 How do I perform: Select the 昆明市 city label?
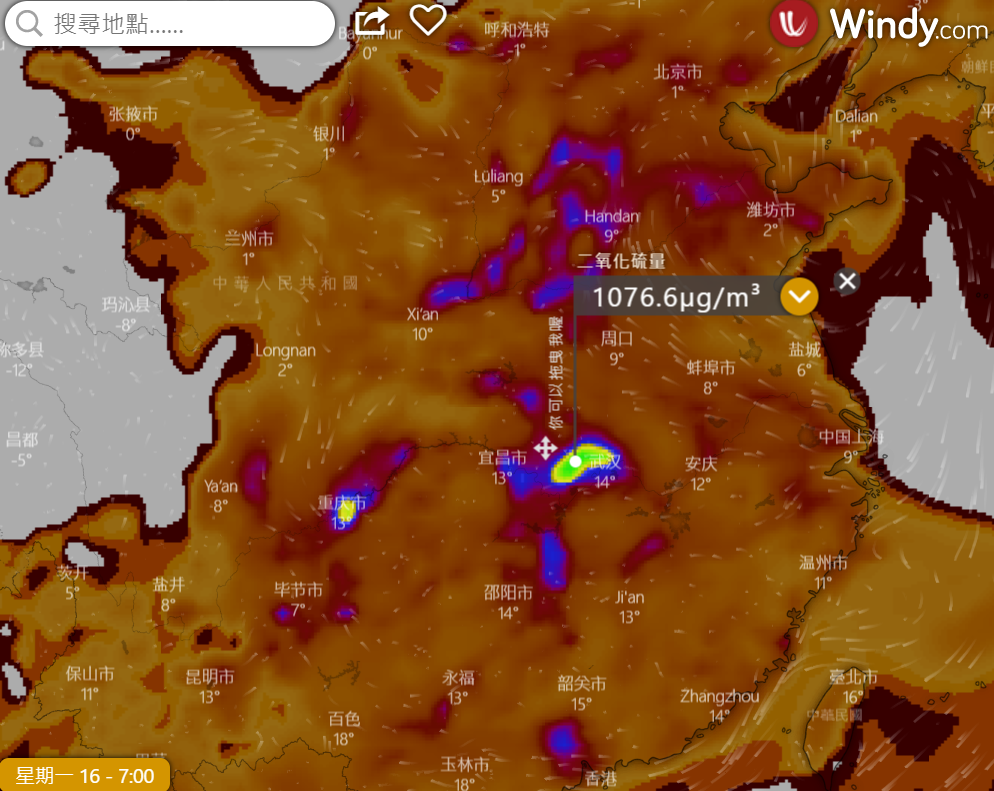[209, 677]
